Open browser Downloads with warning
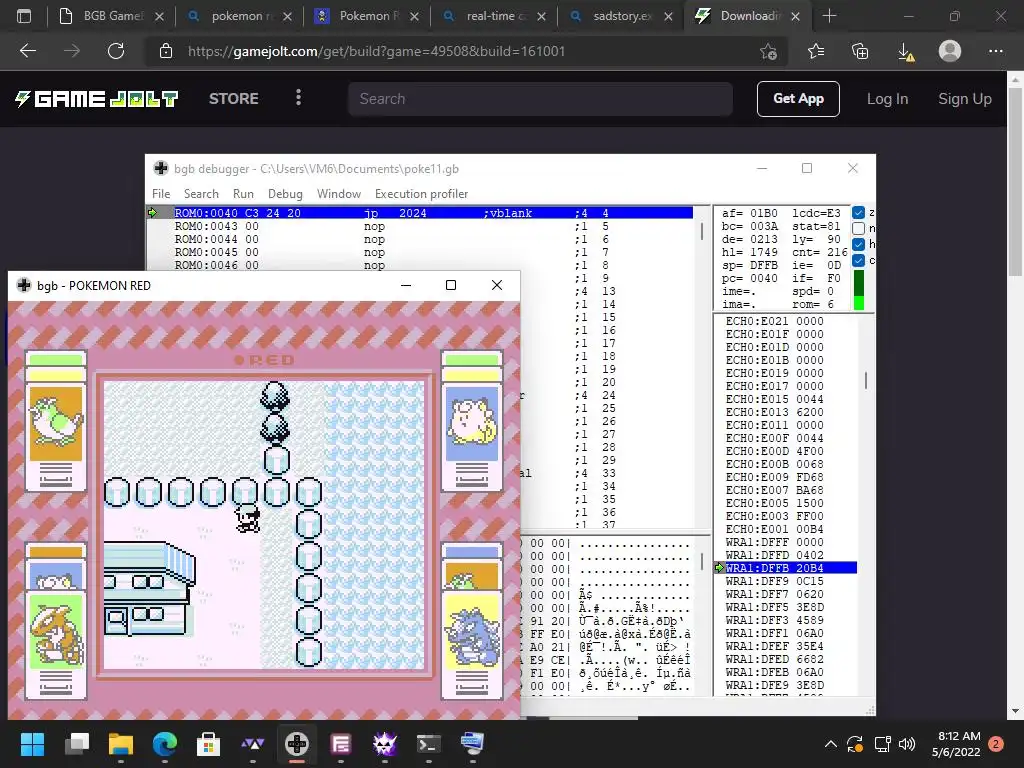The height and width of the screenshot is (768, 1024). coord(905,51)
